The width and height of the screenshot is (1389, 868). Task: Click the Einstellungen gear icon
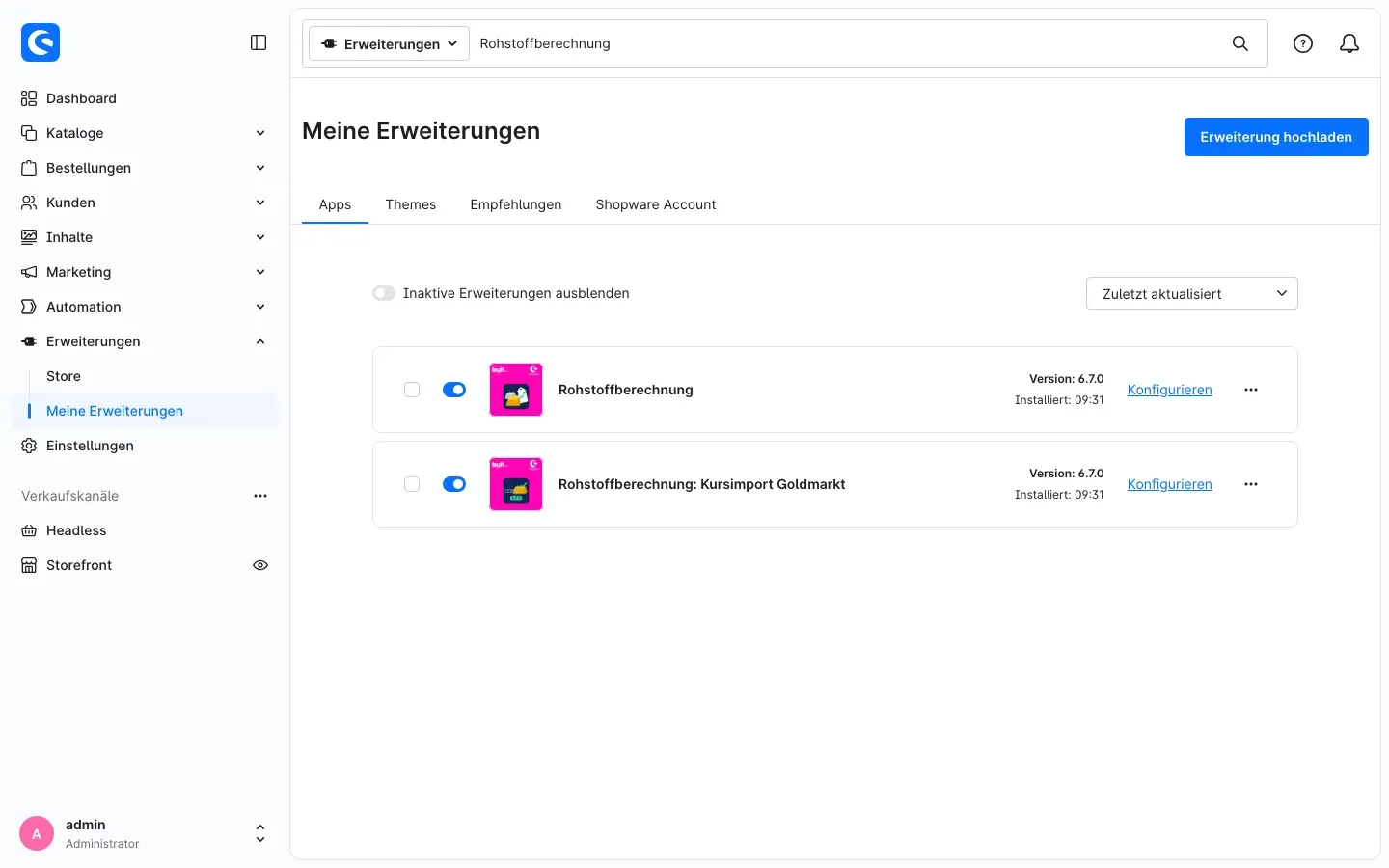(x=29, y=446)
